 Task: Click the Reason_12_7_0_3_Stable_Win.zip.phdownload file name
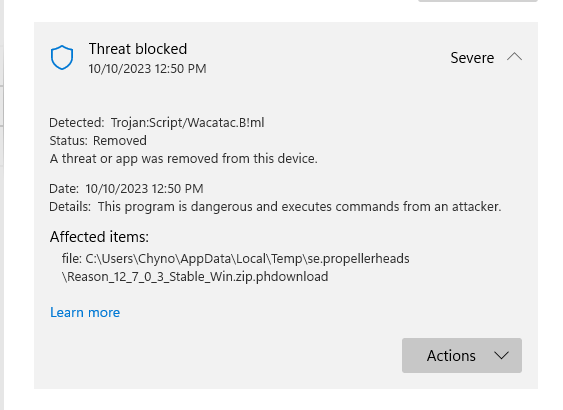tap(195, 277)
